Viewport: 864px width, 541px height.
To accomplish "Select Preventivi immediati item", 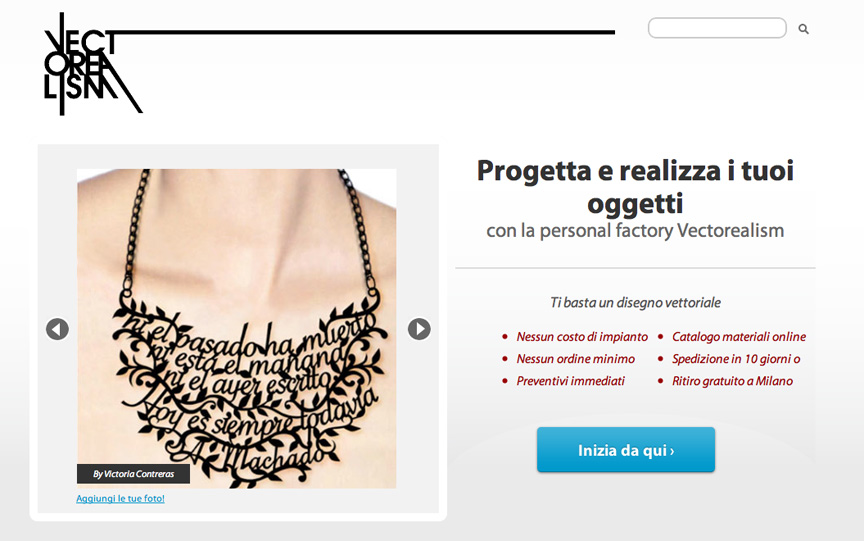I will click(570, 381).
